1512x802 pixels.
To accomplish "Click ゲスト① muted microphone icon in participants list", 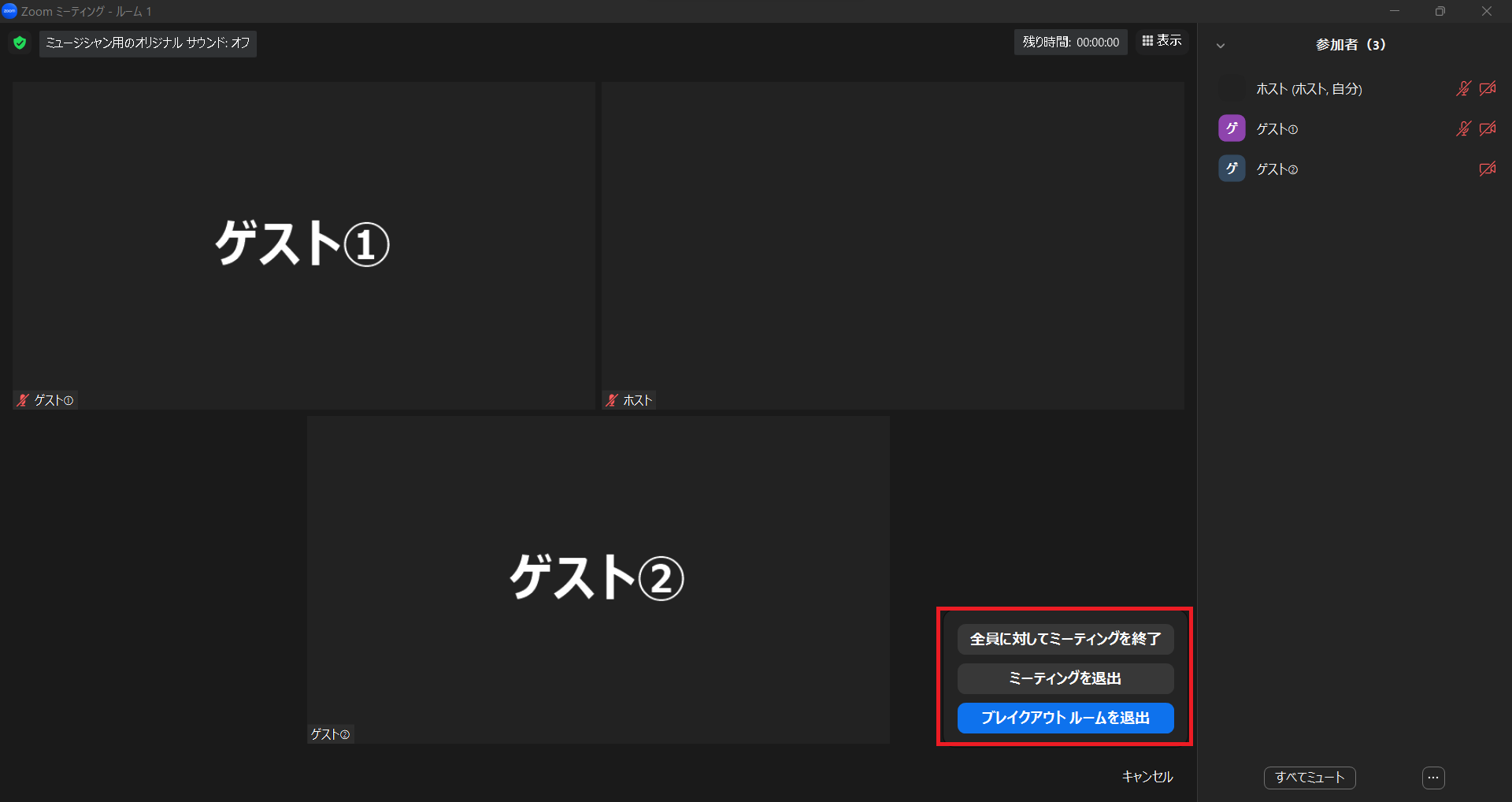I will tap(1463, 128).
